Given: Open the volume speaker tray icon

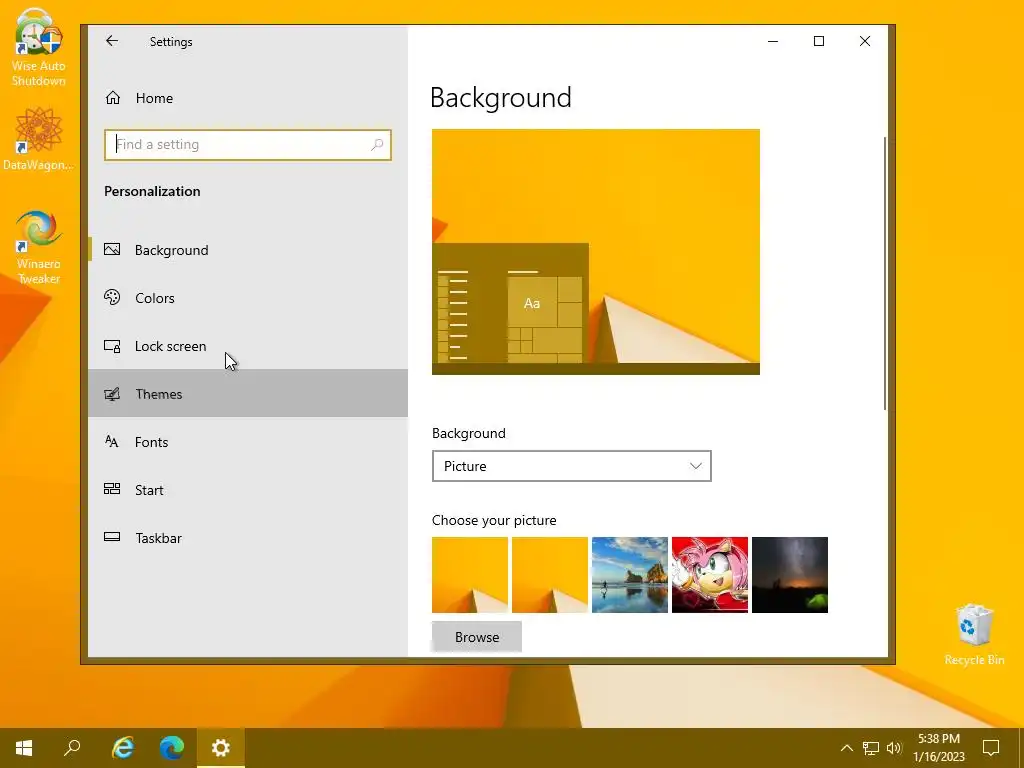Looking at the screenshot, I should 894,748.
